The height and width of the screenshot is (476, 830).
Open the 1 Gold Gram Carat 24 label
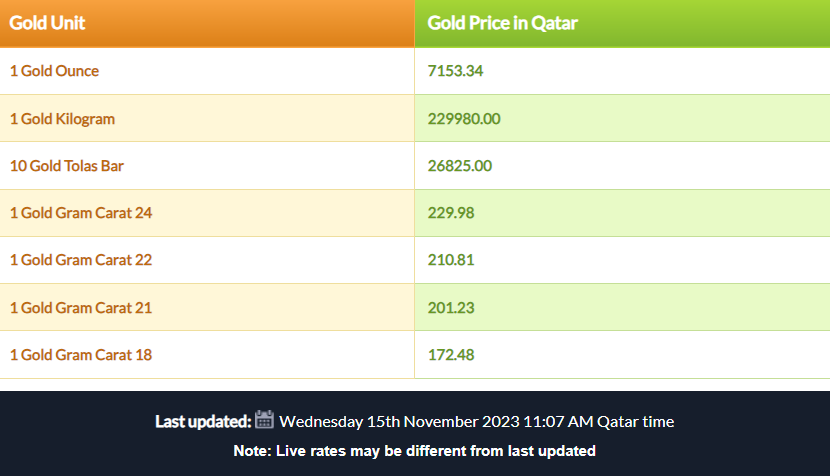80,213
